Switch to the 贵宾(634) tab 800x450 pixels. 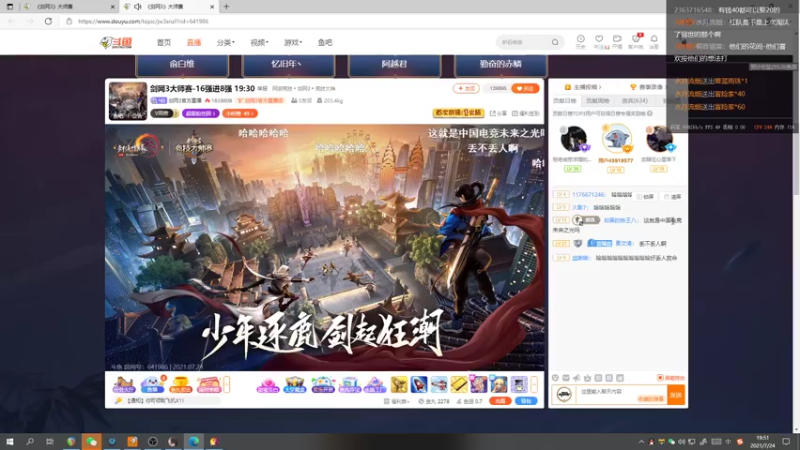[x=634, y=101]
